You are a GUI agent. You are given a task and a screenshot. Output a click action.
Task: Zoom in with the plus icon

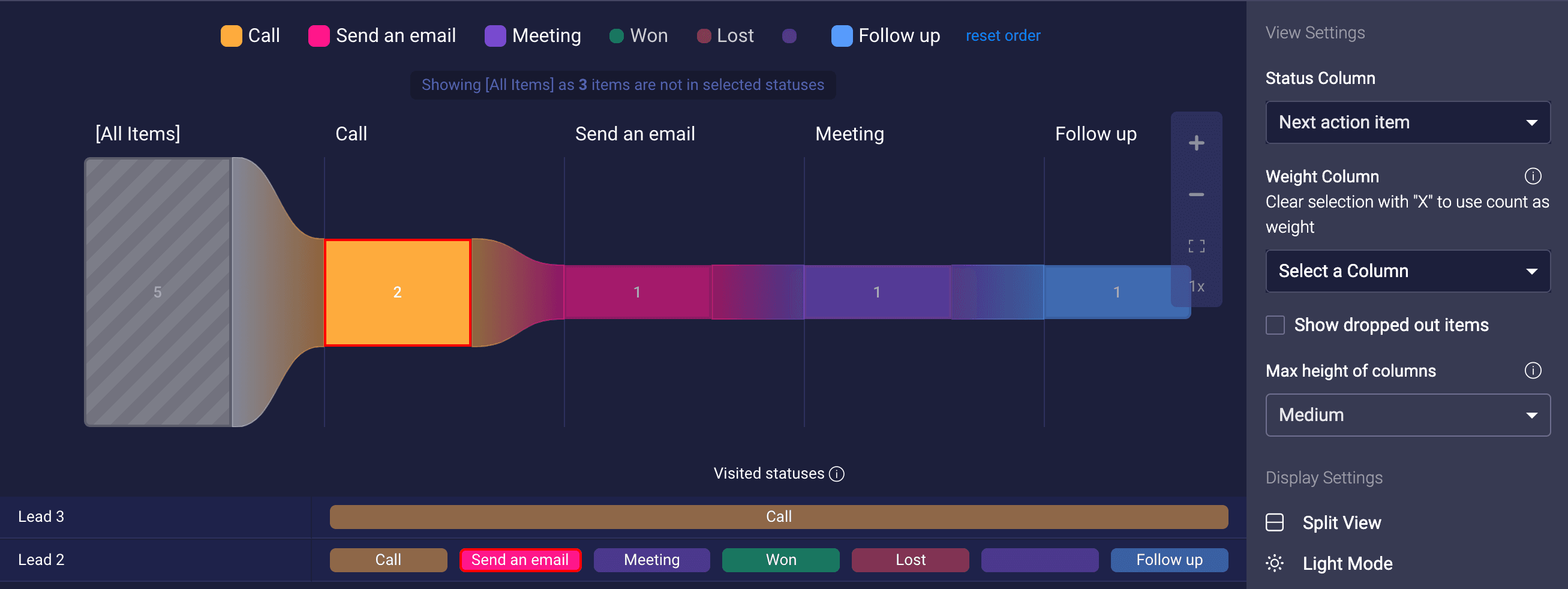(1196, 143)
